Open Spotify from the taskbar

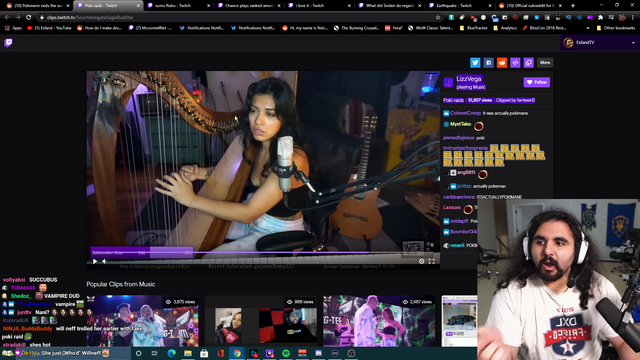click(x=286, y=353)
